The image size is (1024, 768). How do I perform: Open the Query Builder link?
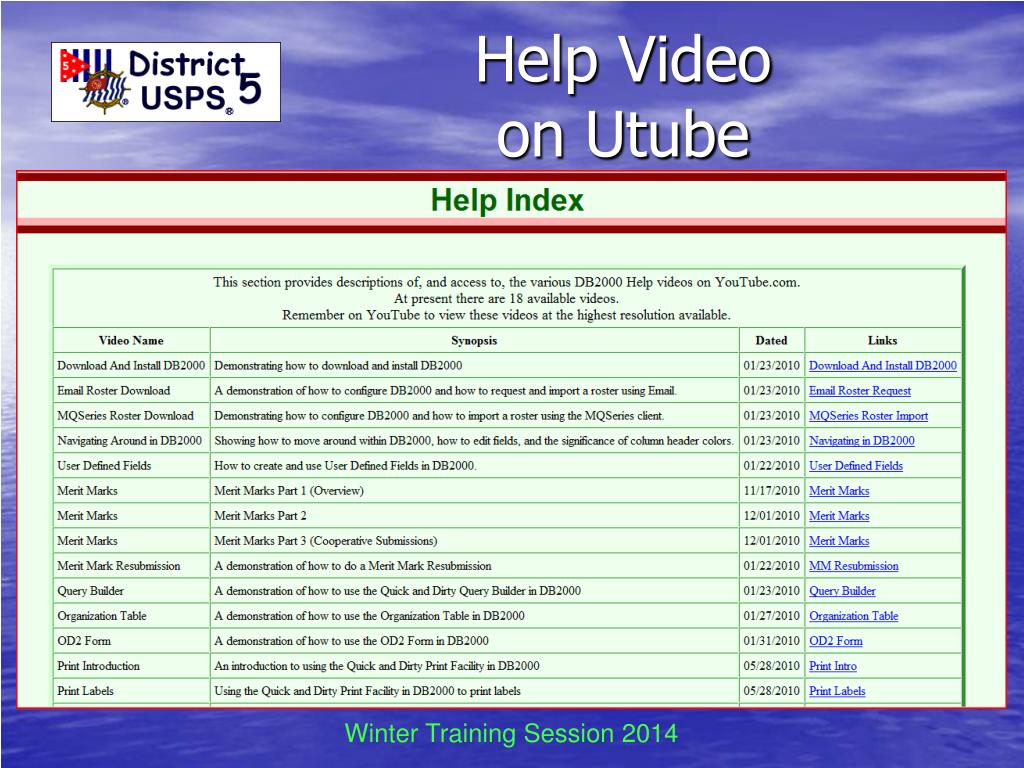842,591
